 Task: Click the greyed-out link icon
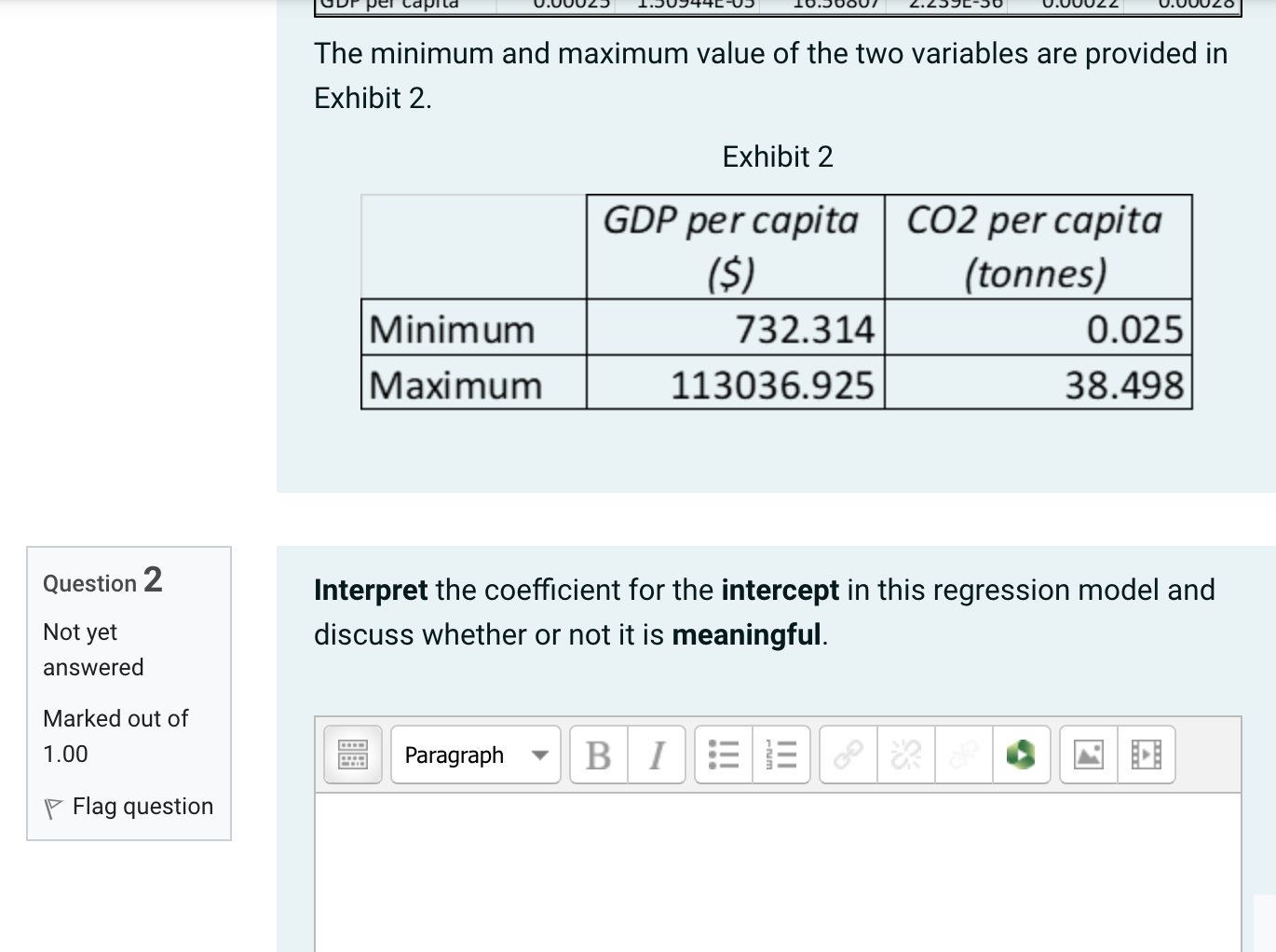click(x=964, y=755)
